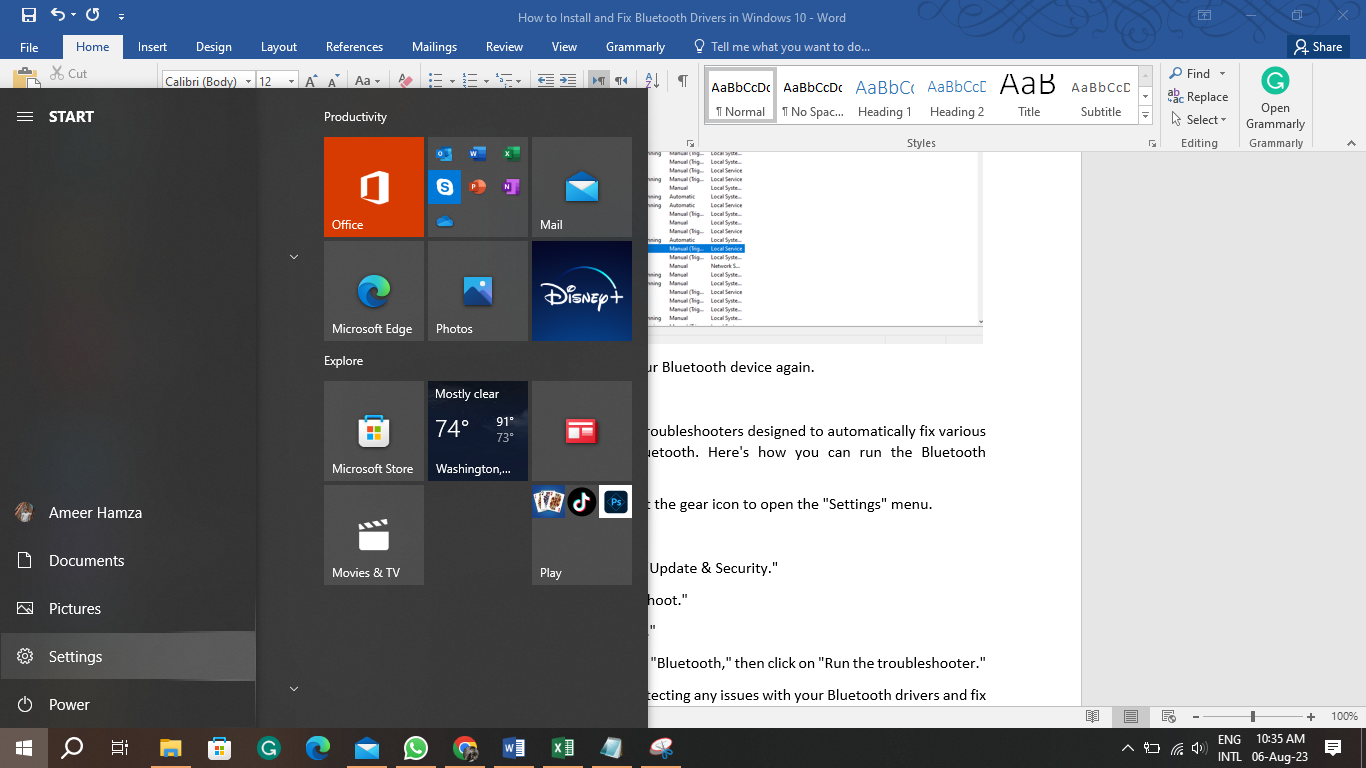Click Replace in Editing group
This screenshot has width=1366, height=768.
[1198, 97]
